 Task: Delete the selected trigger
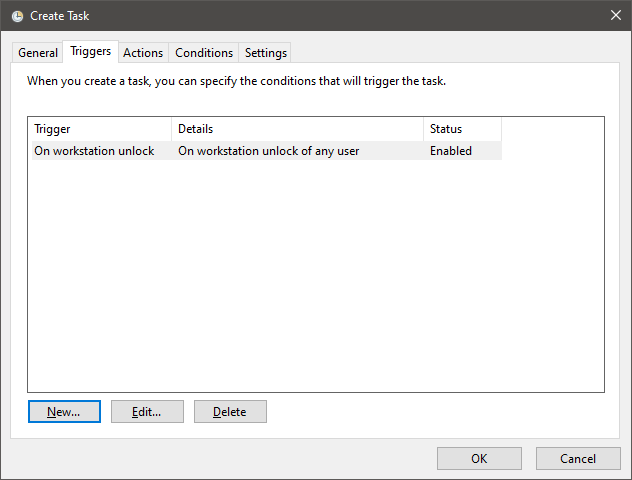[230, 411]
